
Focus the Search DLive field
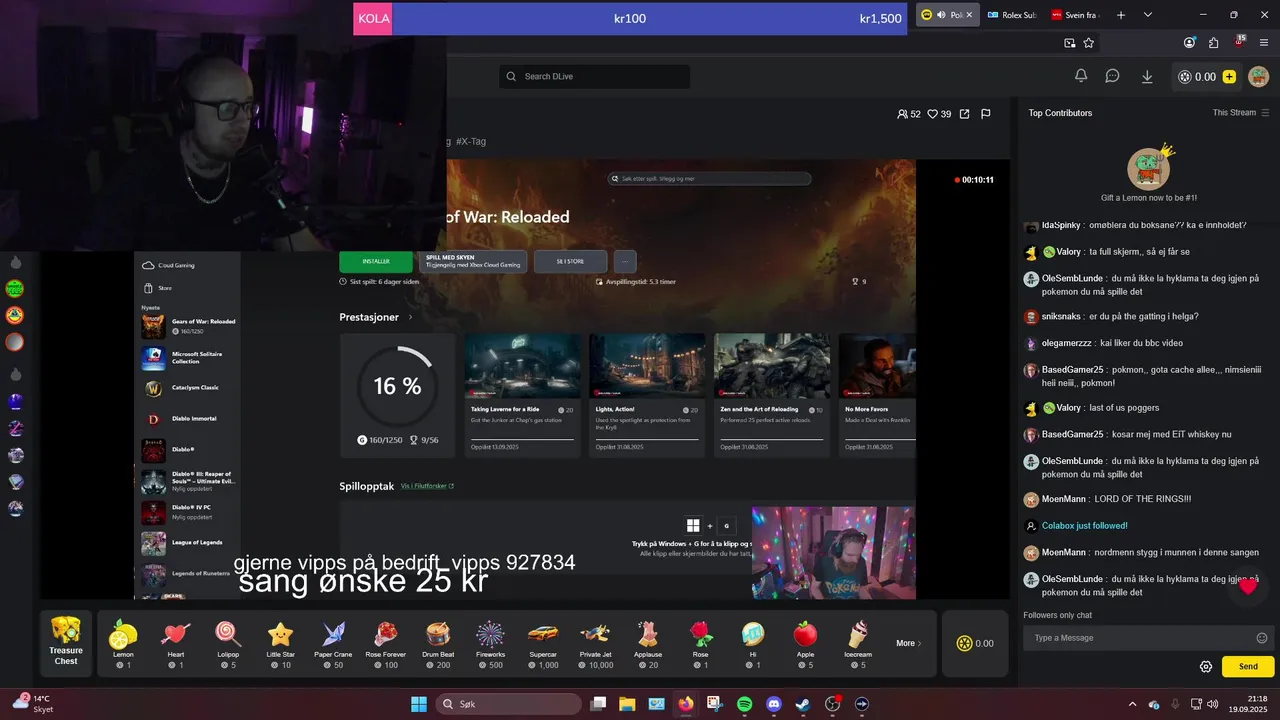595,77
